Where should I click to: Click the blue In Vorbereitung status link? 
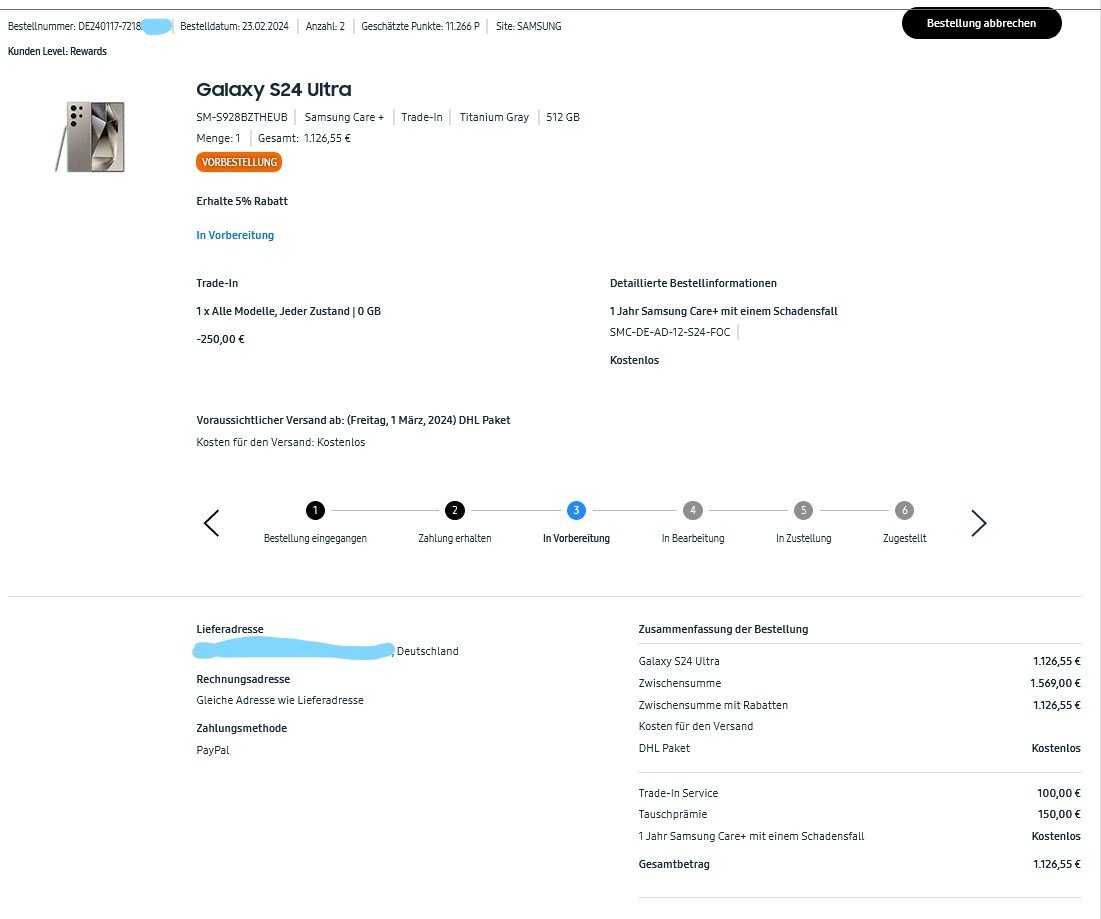click(x=235, y=235)
